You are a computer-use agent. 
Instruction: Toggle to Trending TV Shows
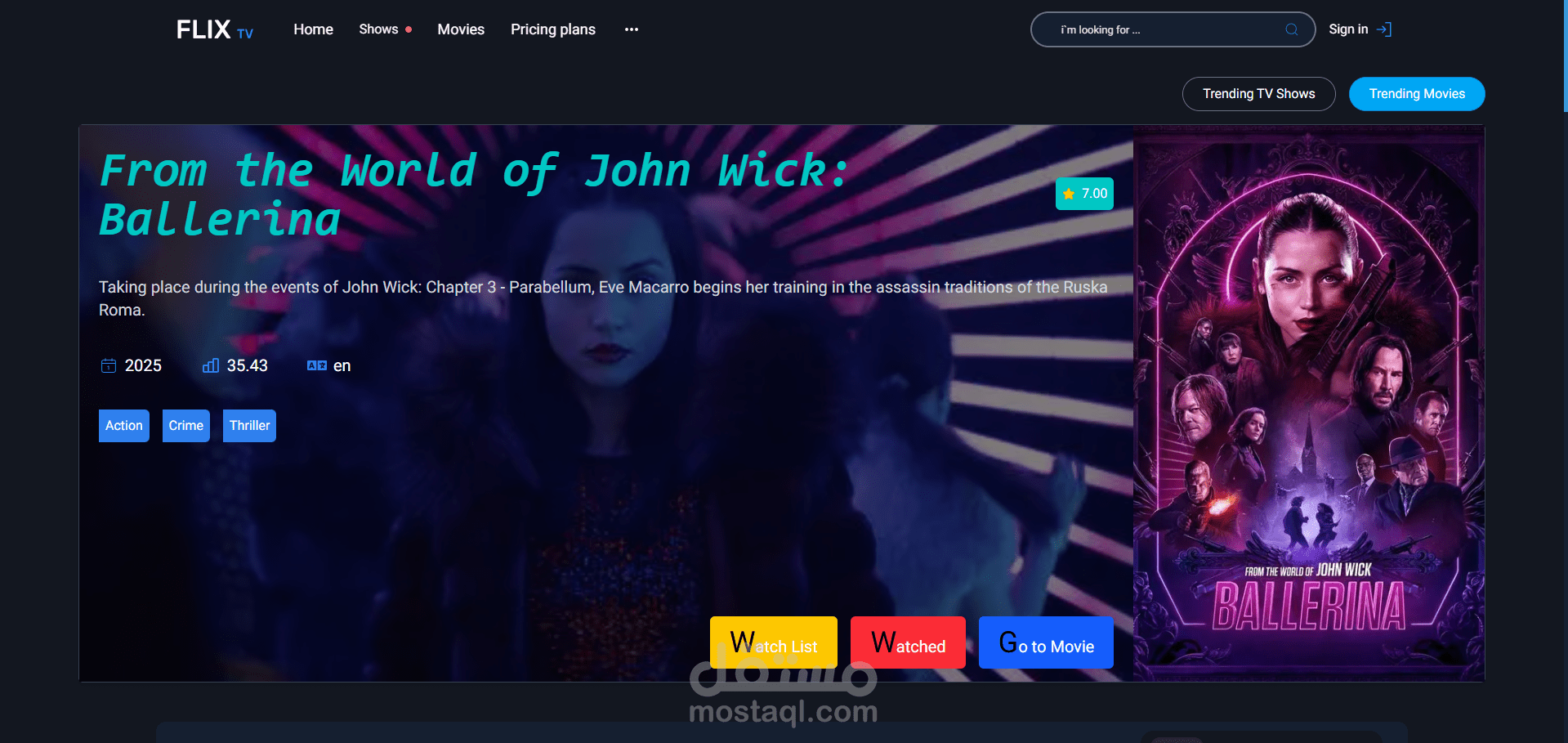1258,94
